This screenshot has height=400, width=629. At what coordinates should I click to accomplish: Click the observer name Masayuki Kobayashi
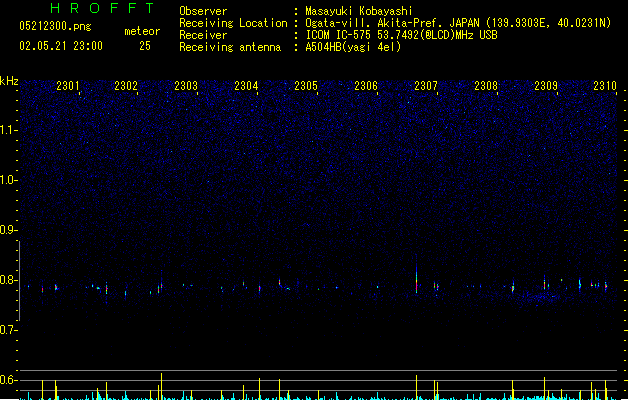pyautogui.click(x=359, y=11)
